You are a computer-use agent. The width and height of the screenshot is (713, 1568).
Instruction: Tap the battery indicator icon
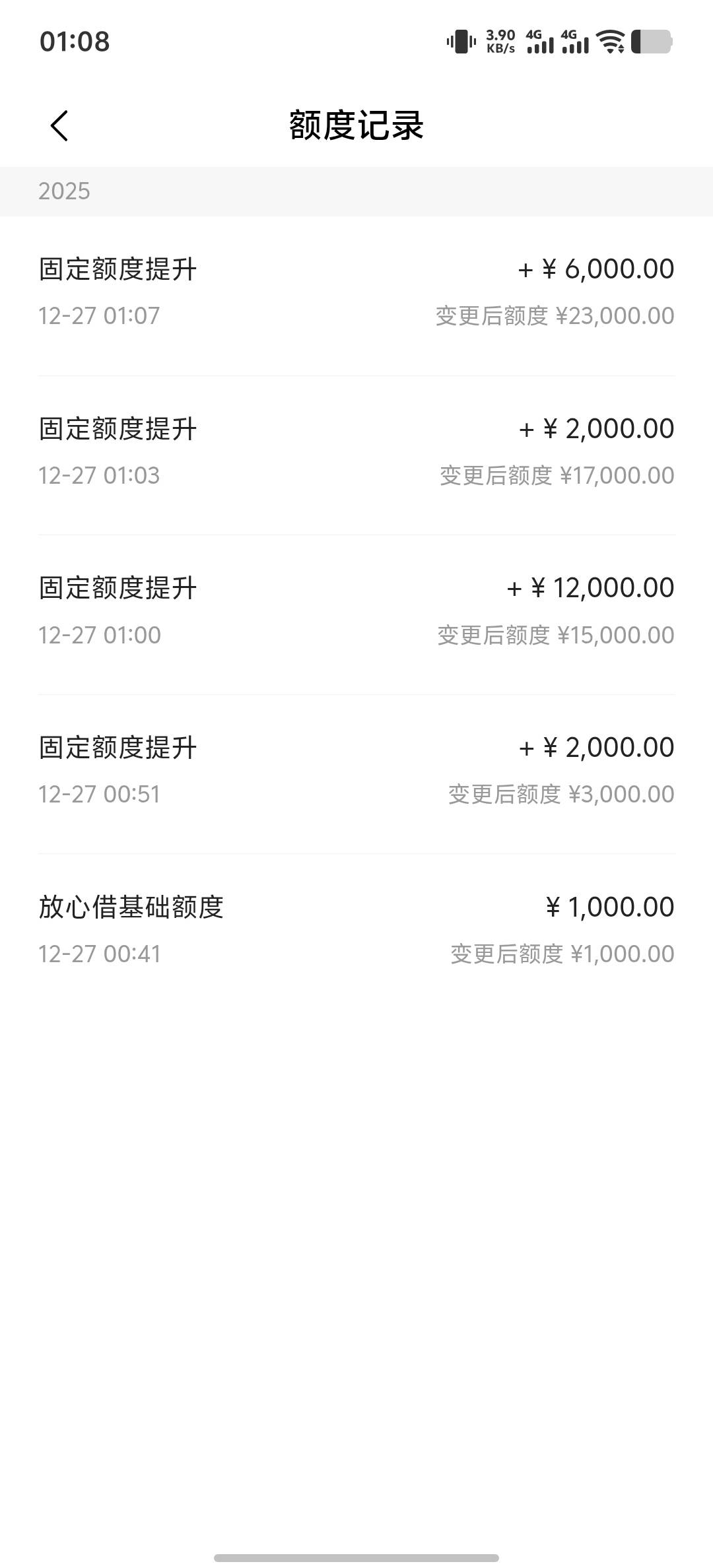pyautogui.click(x=652, y=42)
